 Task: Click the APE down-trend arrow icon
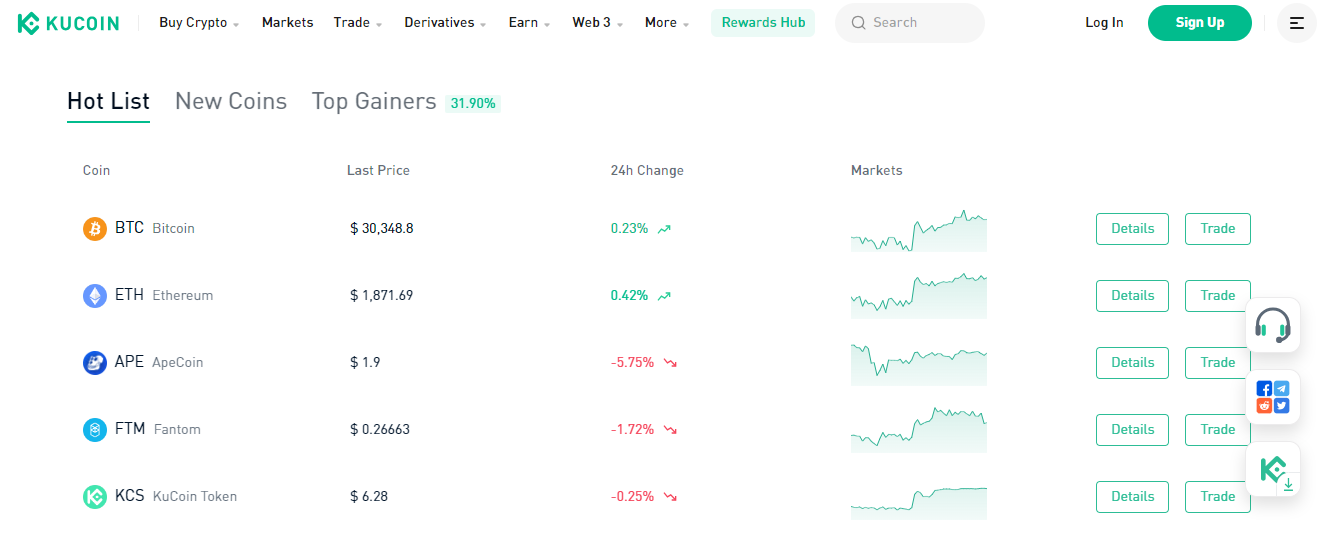coord(670,363)
